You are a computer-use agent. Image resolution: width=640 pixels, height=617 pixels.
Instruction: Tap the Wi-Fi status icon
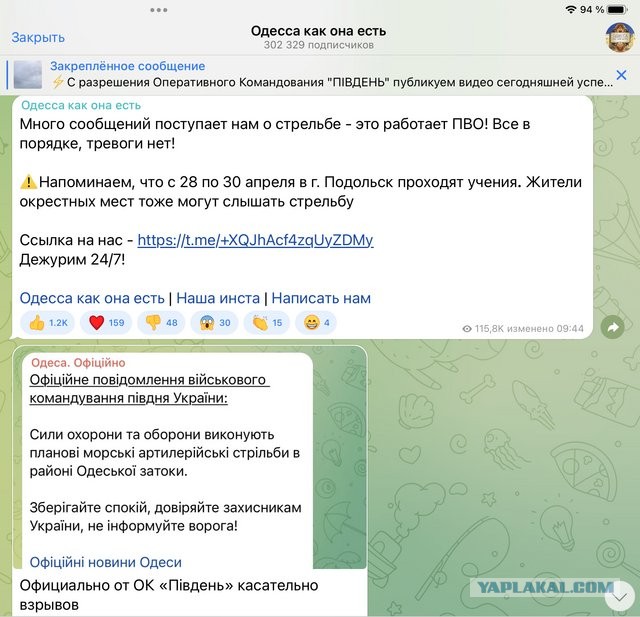[571, 10]
